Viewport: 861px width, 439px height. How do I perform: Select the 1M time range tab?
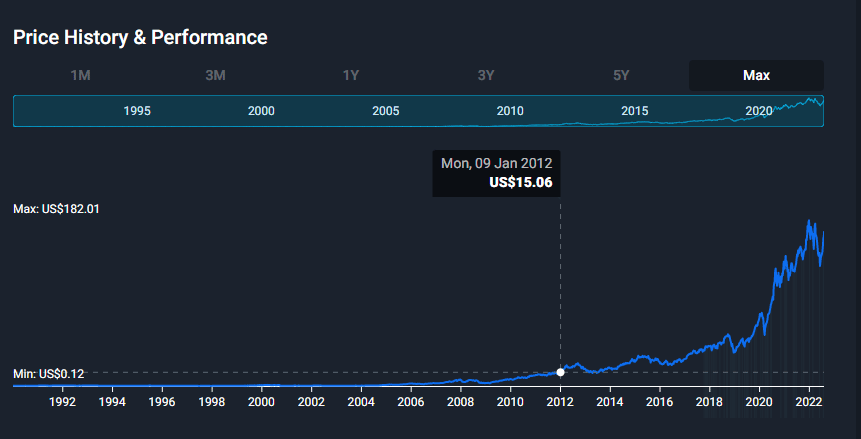[x=81, y=75]
